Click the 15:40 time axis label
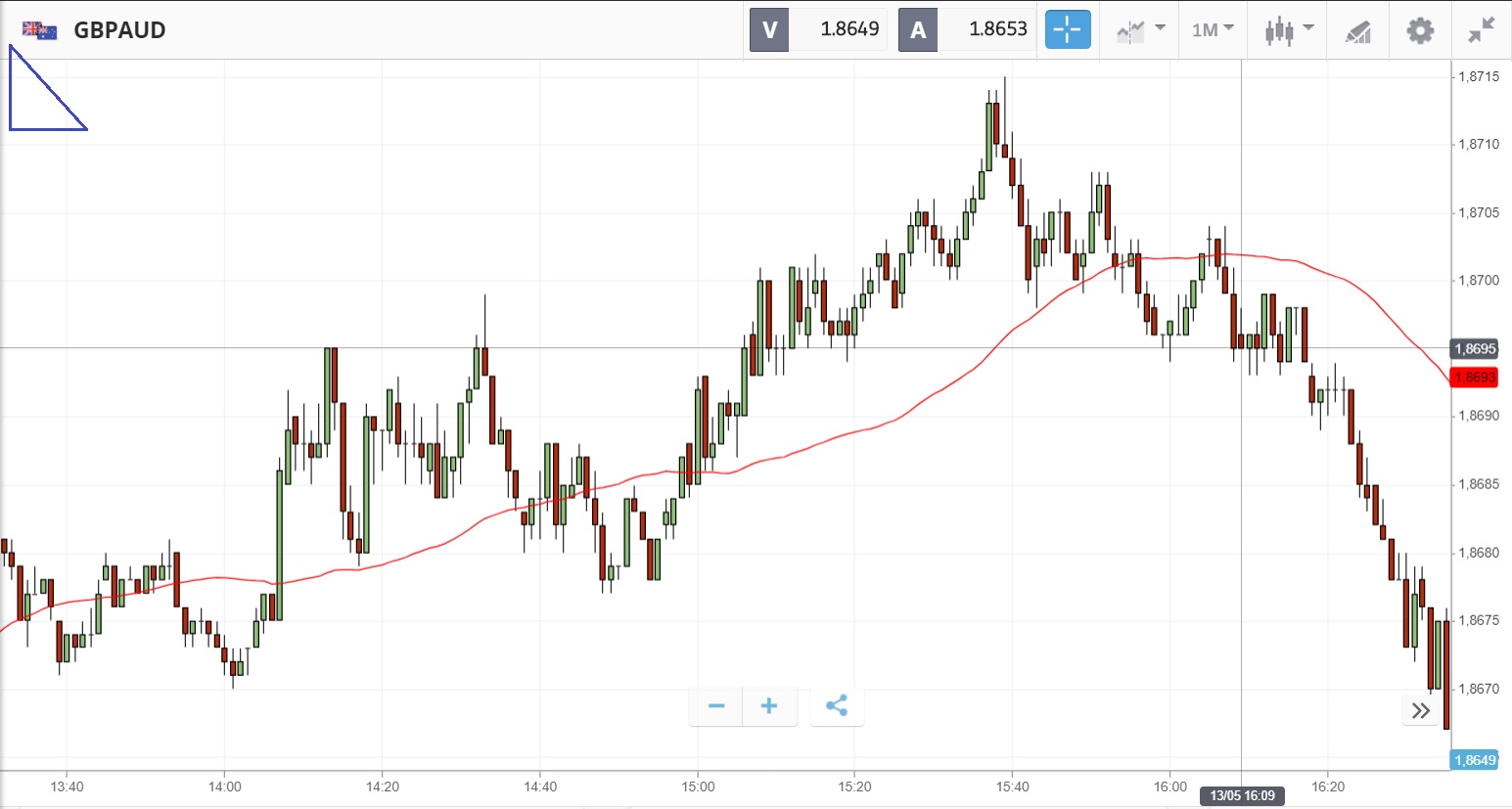This screenshot has height=809, width=1512. [1013, 787]
